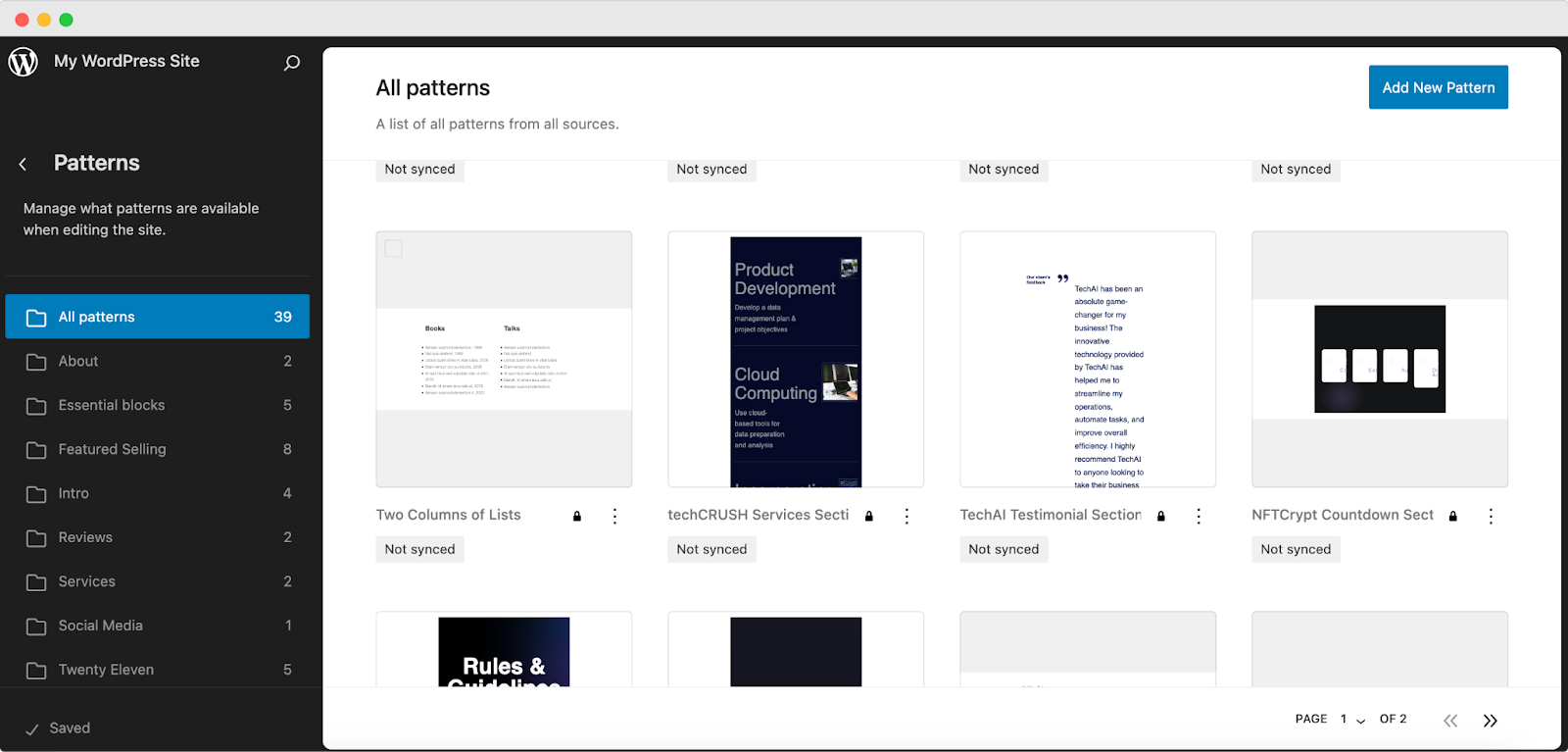
Task: Click the folder icon beside Services
Action: (x=36, y=582)
